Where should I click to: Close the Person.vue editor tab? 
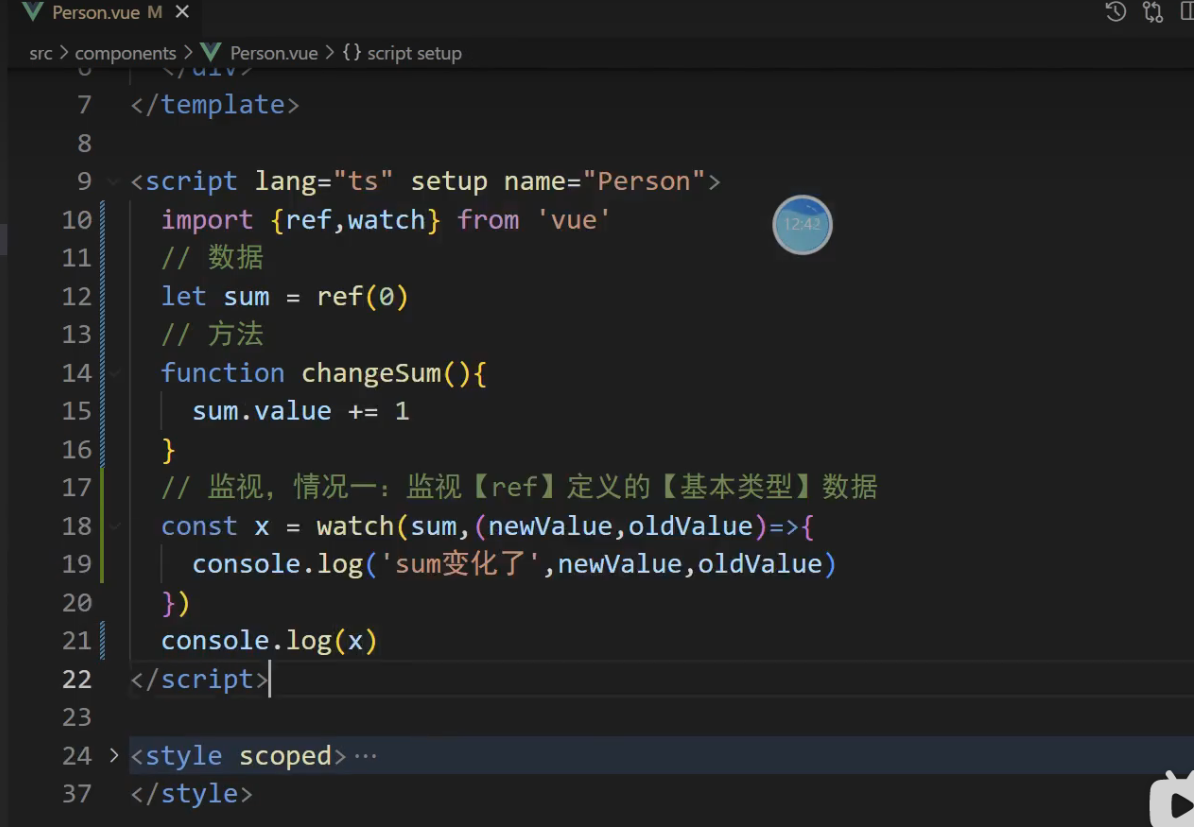click(x=182, y=12)
